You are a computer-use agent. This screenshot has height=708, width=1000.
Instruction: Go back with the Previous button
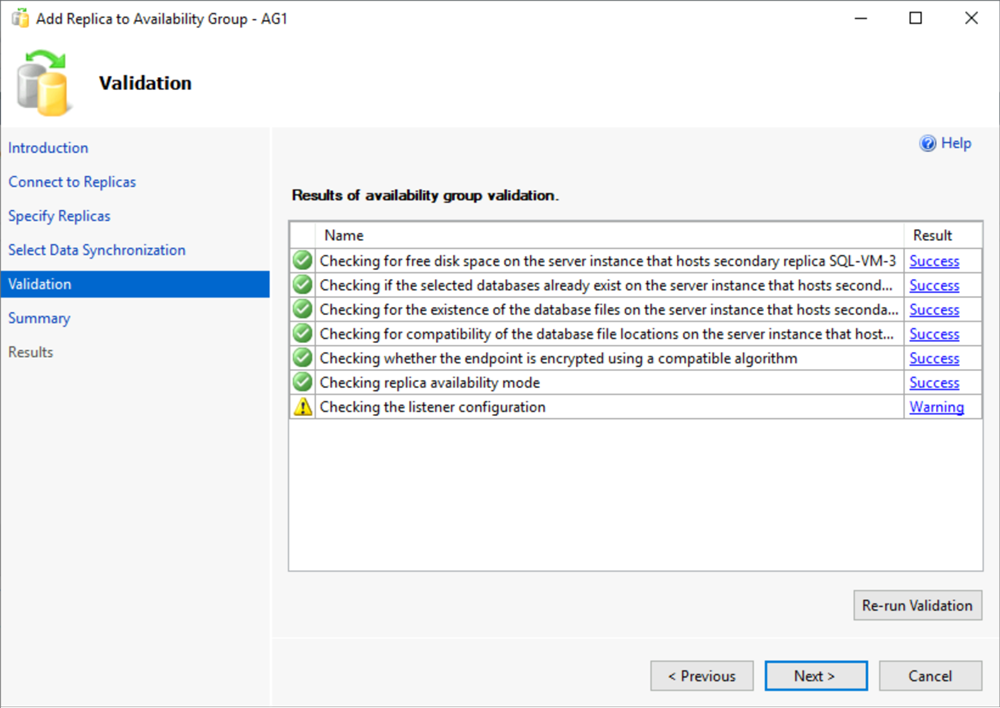tap(702, 675)
